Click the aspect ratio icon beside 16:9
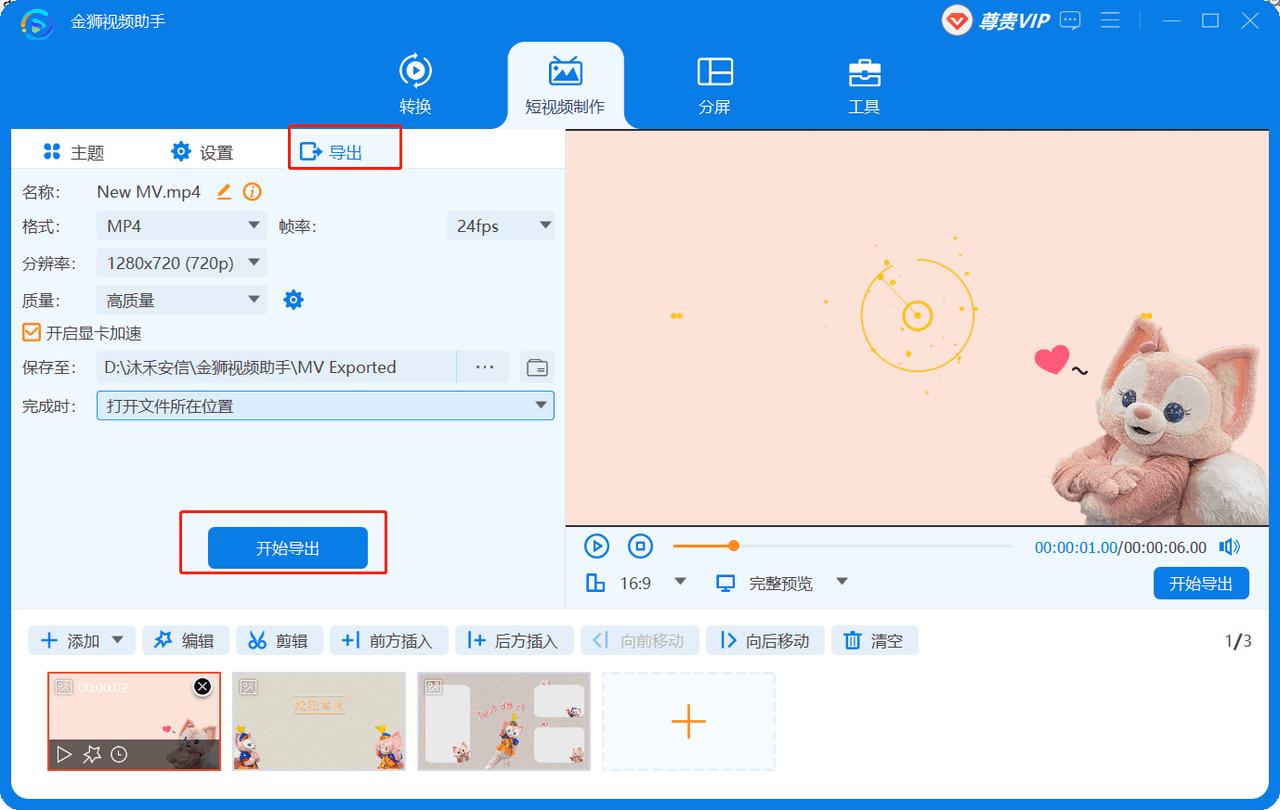This screenshot has height=810, width=1280. point(596,583)
